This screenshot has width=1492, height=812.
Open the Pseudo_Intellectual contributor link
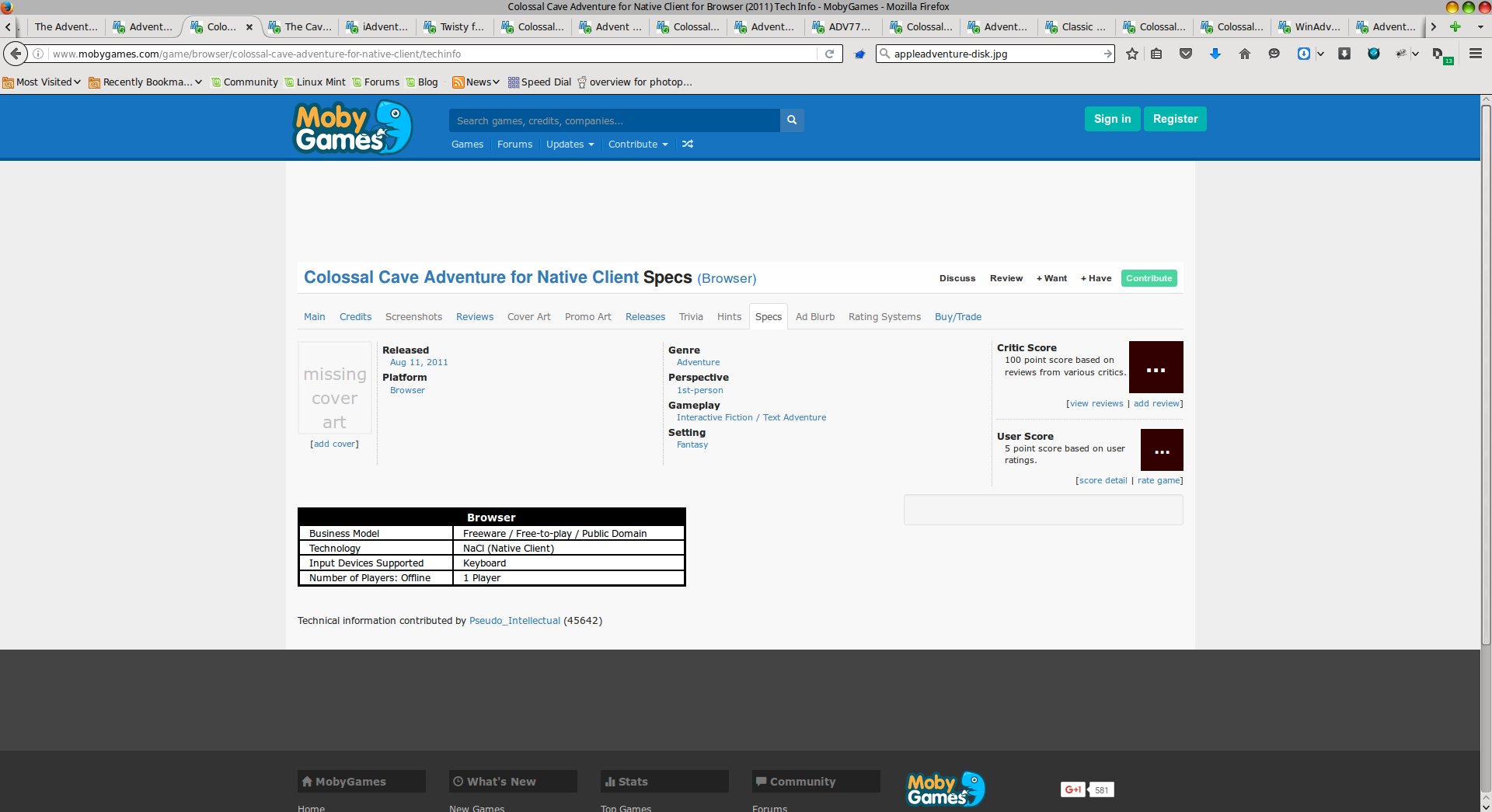[514, 620]
